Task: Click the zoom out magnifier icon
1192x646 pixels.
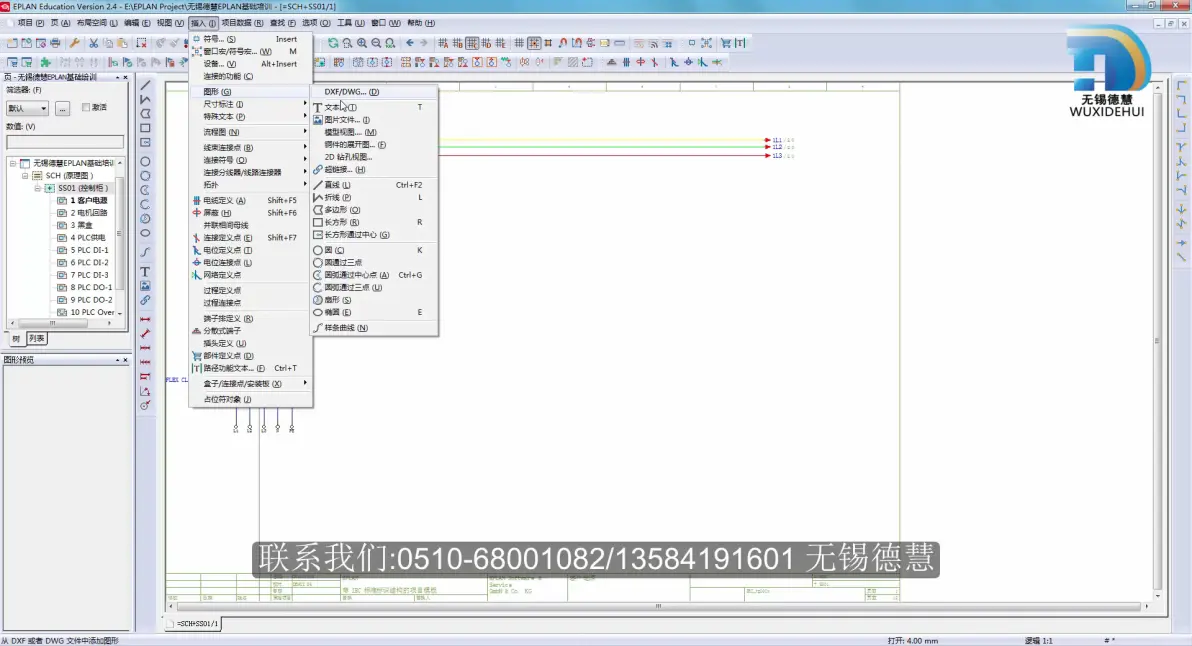Action: 376,43
